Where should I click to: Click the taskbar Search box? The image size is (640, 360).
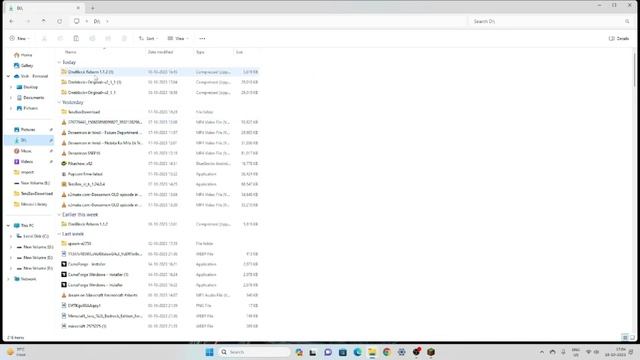(x=254, y=352)
